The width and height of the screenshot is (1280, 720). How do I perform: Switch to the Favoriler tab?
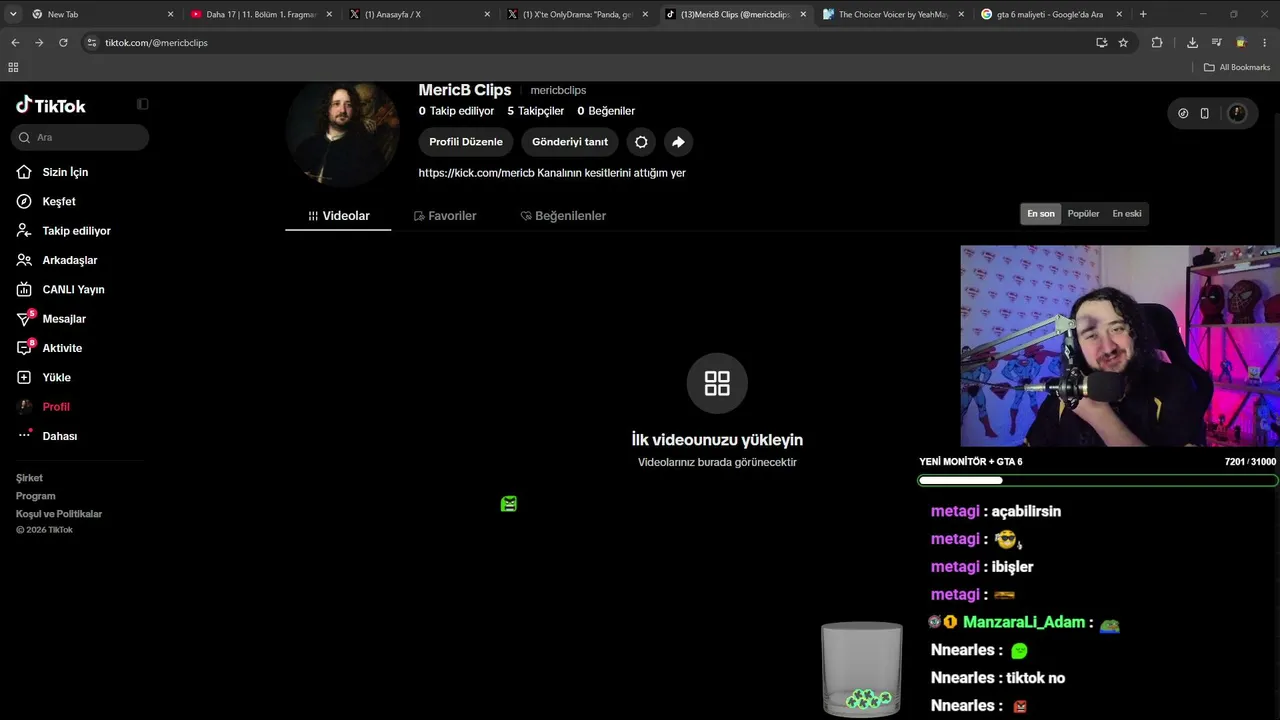click(x=444, y=216)
